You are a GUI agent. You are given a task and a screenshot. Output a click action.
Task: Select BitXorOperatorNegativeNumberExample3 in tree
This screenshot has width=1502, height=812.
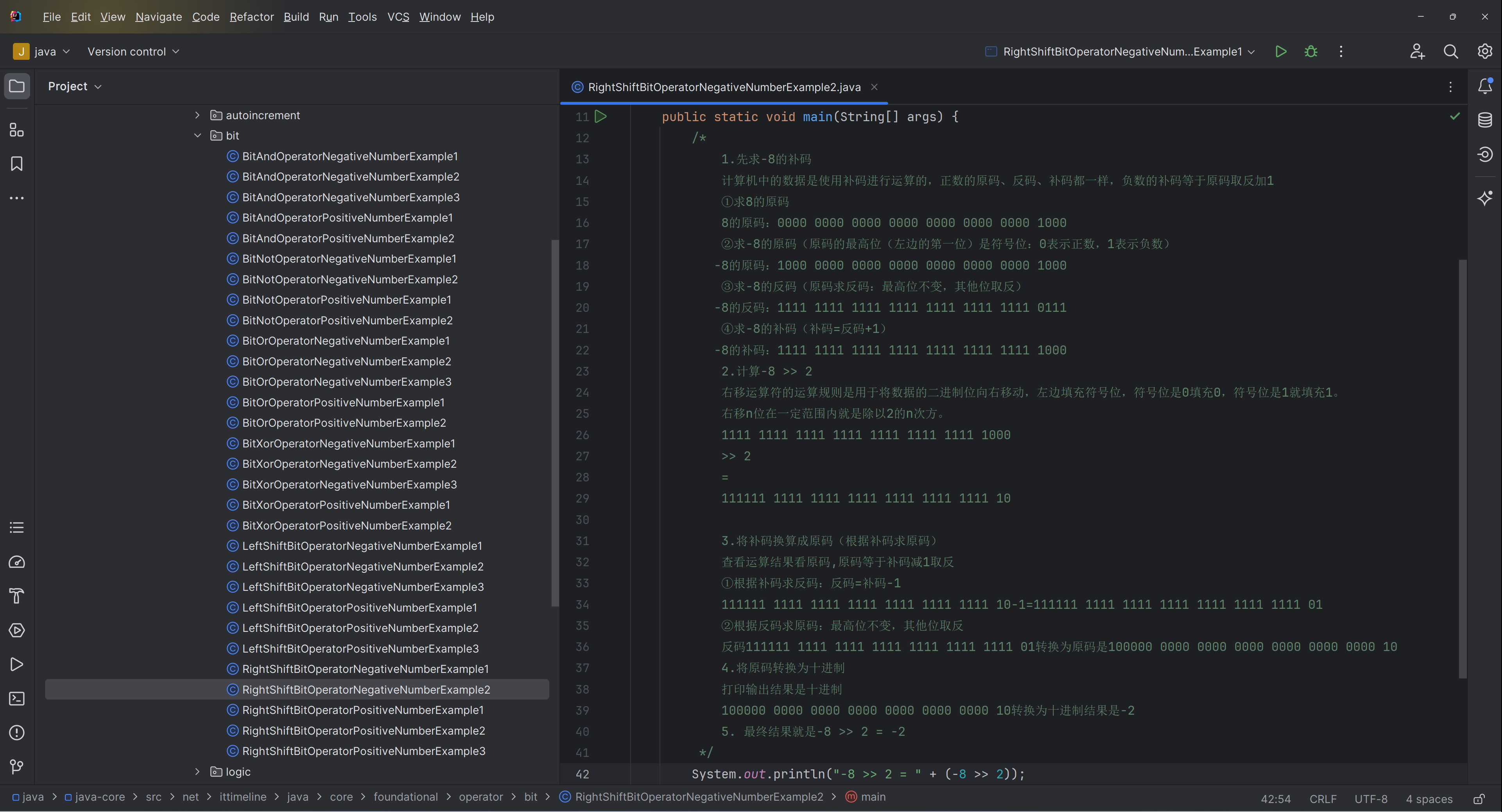point(349,485)
